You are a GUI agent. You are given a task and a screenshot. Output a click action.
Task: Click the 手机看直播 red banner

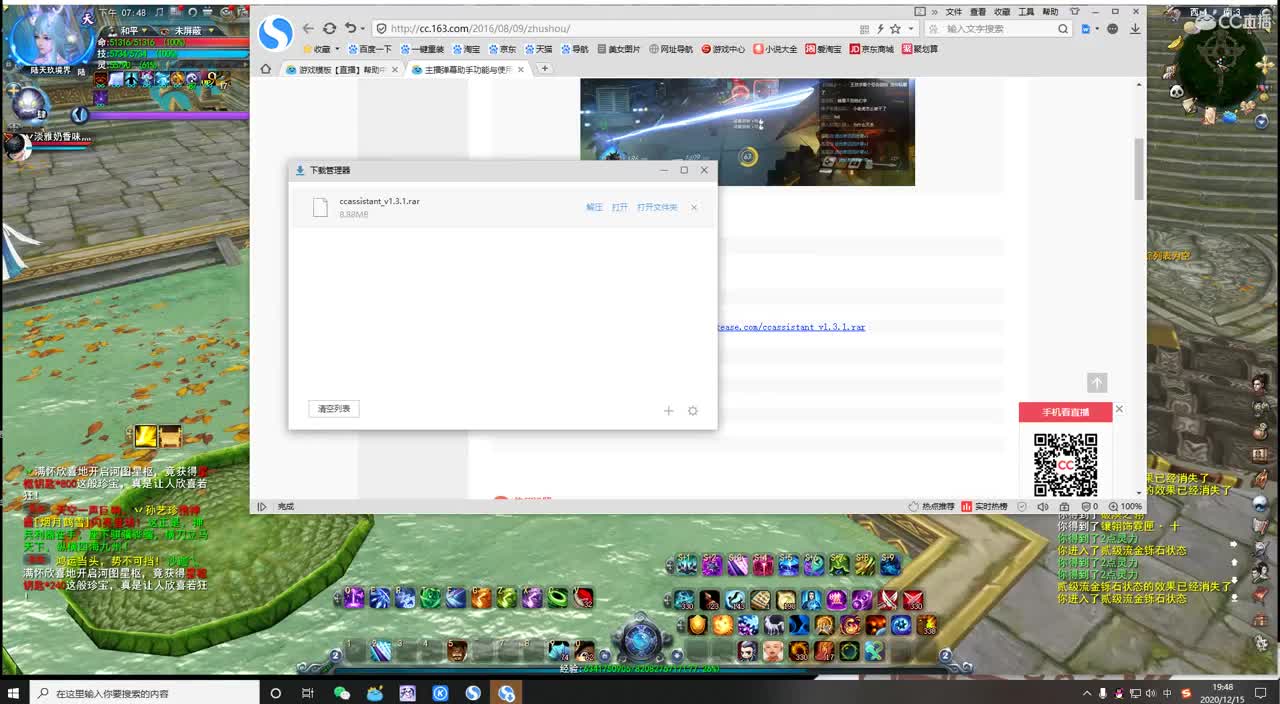pos(1065,412)
